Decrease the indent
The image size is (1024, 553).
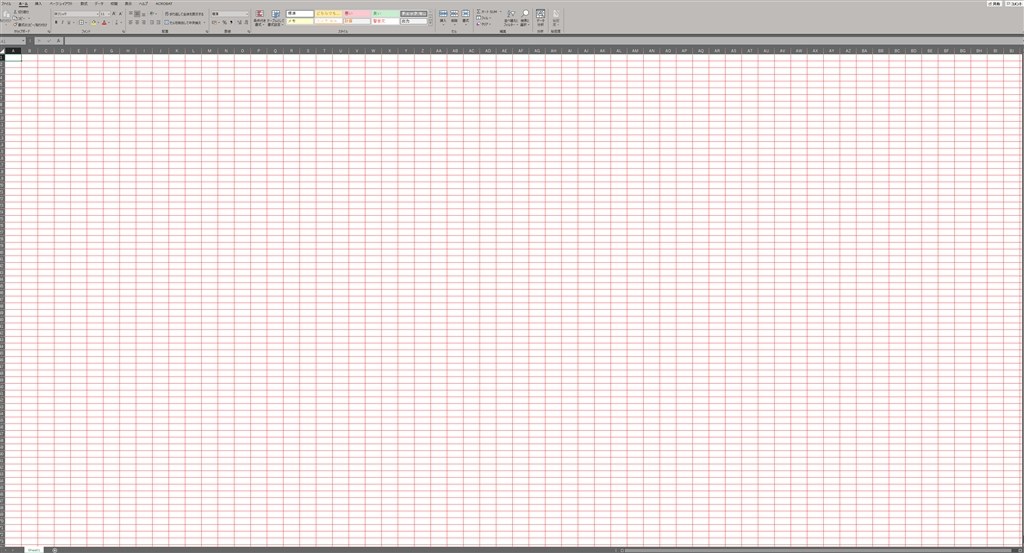[152, 22]
